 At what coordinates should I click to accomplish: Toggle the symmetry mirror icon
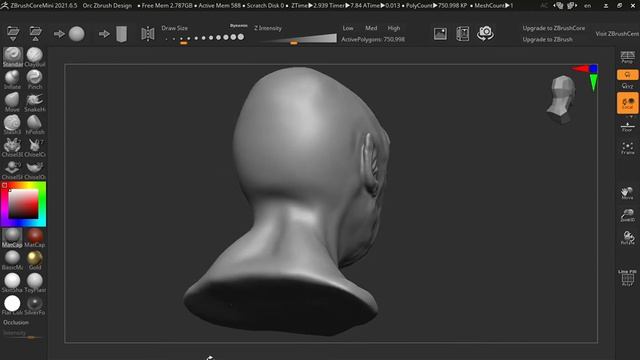pos(148,34)
